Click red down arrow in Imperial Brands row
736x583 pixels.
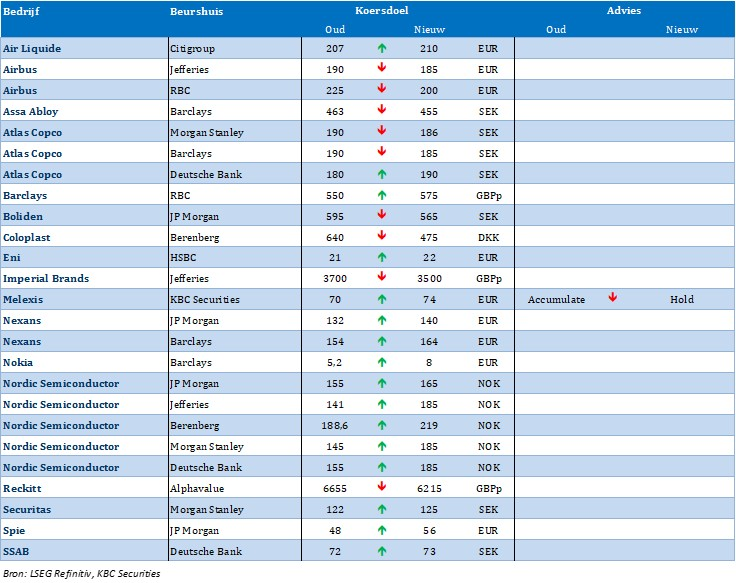pyautogui.click(x=382, y=279)
